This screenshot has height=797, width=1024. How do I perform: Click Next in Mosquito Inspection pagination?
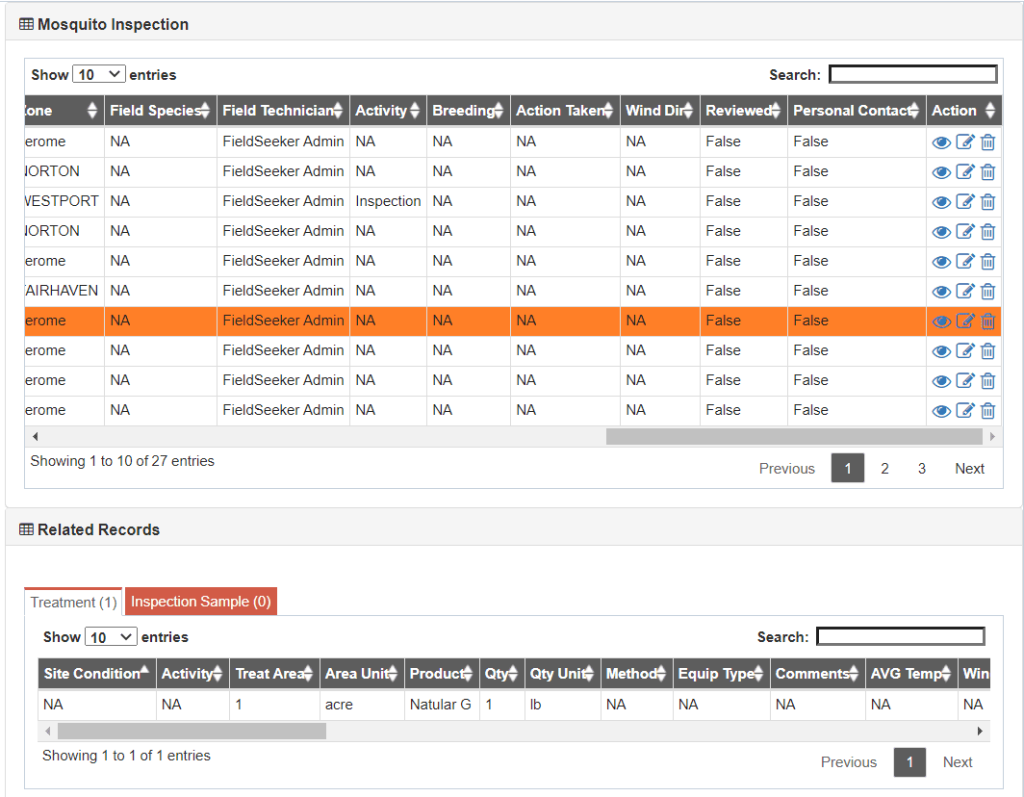tap(969, 468)
